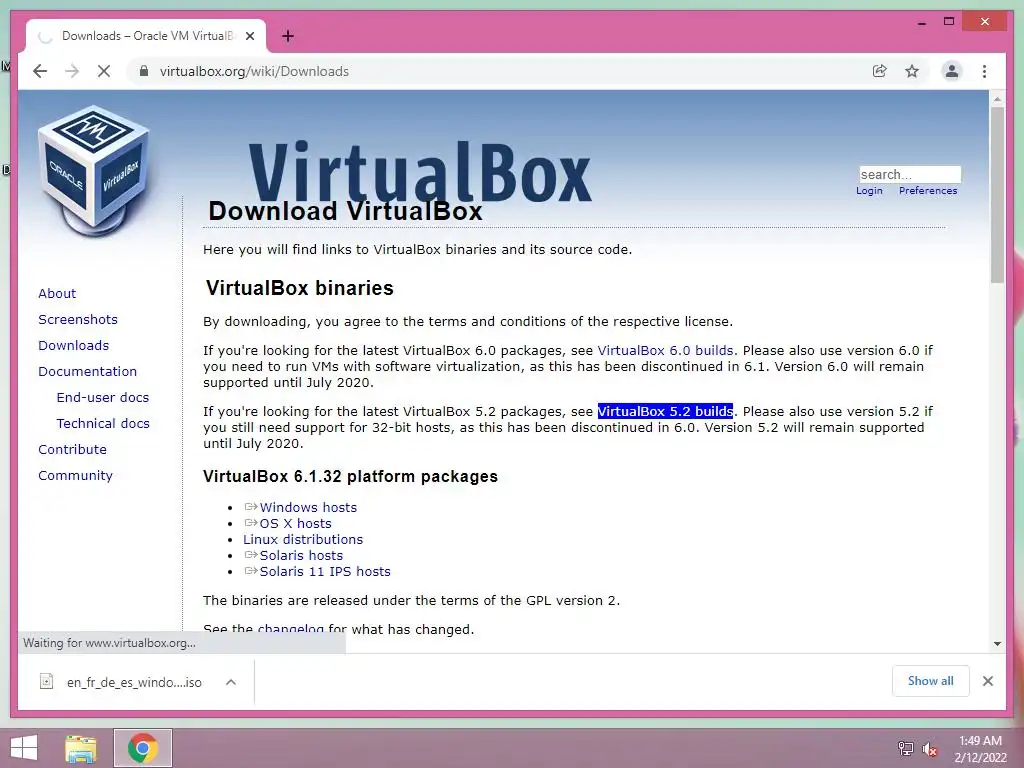Open End-user docs link
The width and height of the screenshot is (1024, 768).
(x=103, y=398)
